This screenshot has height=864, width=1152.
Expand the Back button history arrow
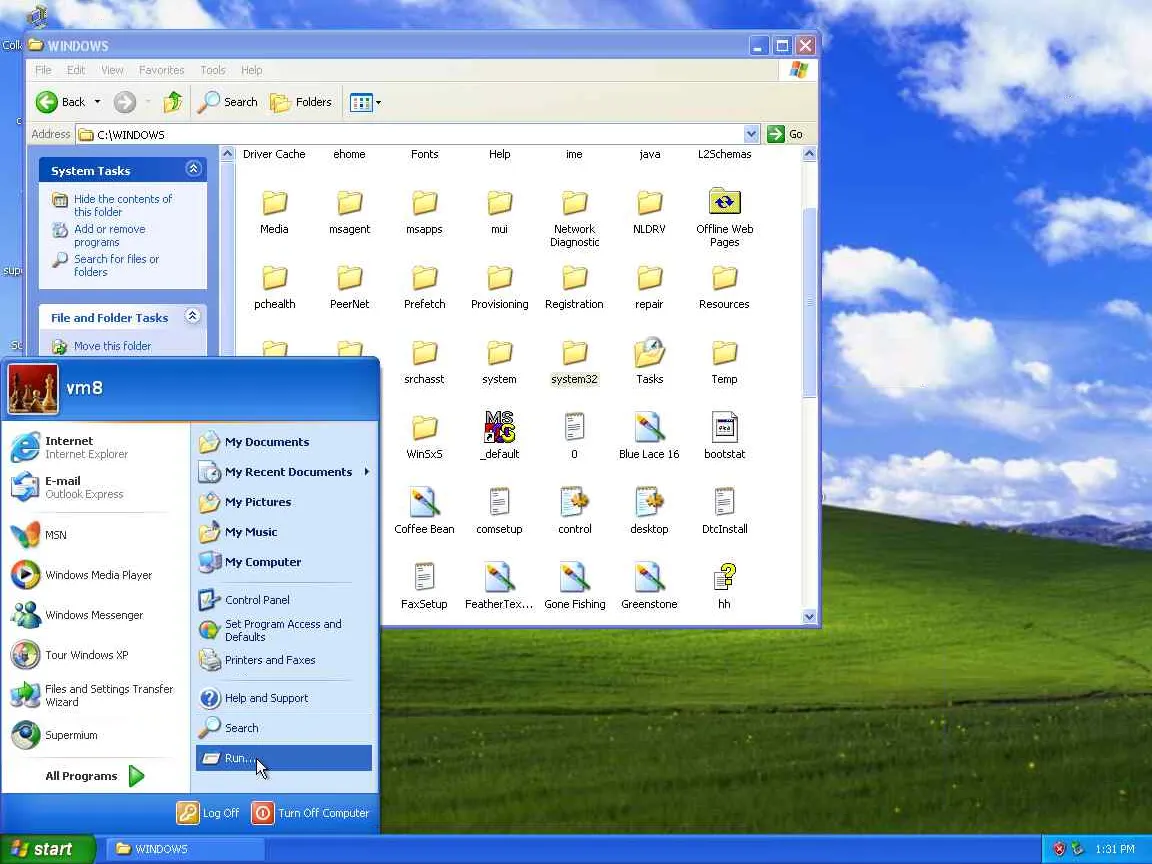(x=97, y=102)
